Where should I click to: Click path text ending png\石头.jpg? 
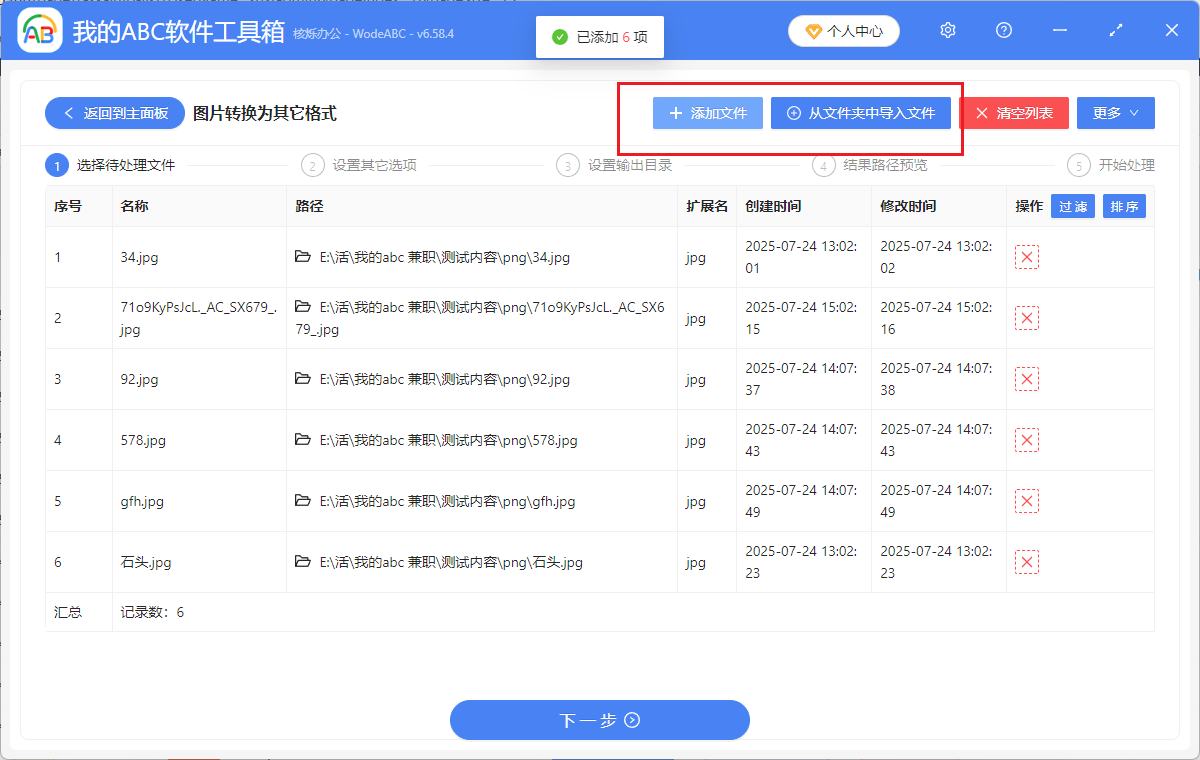pos(451,562)
